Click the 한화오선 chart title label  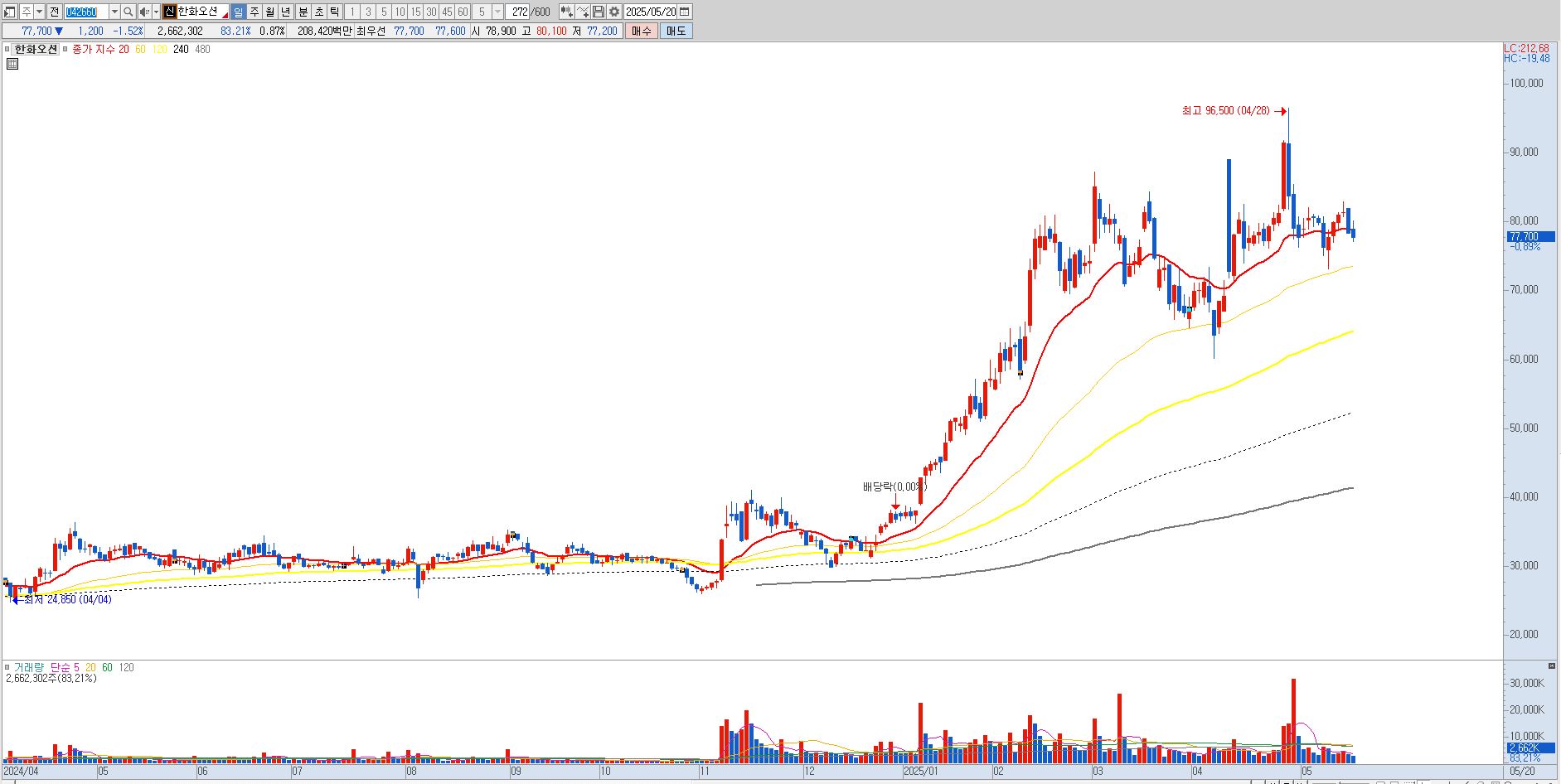click(x=36, y=49)
